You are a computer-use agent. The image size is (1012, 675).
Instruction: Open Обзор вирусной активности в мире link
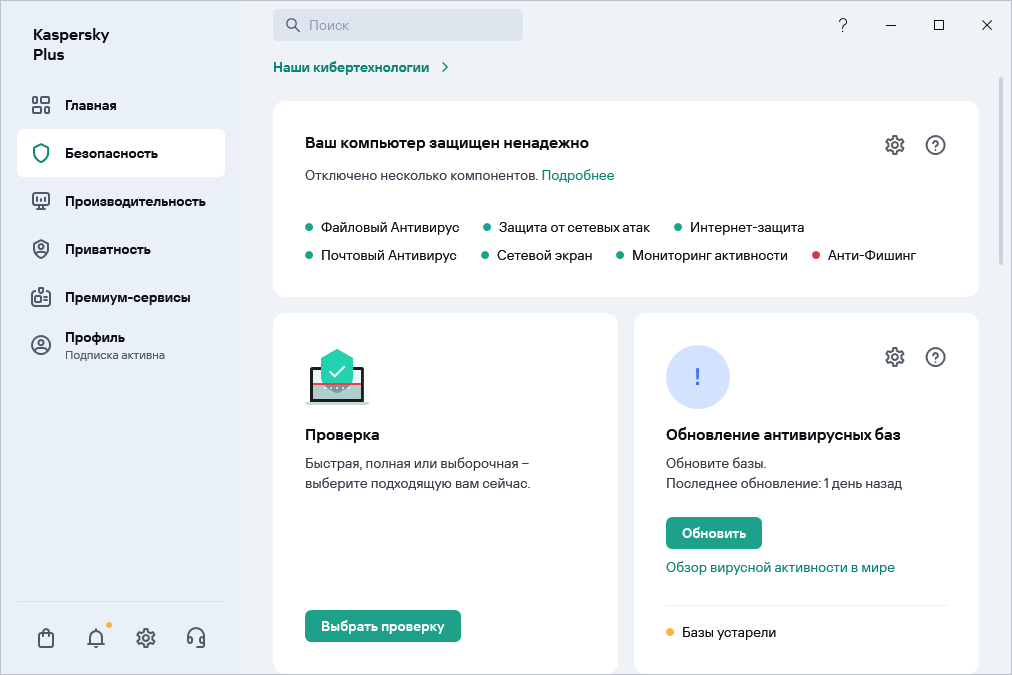[780, 567]
